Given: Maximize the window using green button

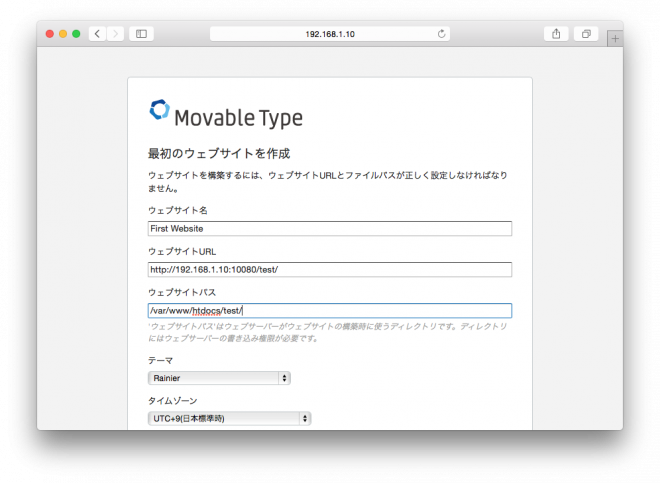Looking at the screenshot, I should pyautogui.click(x=76, y=34).
